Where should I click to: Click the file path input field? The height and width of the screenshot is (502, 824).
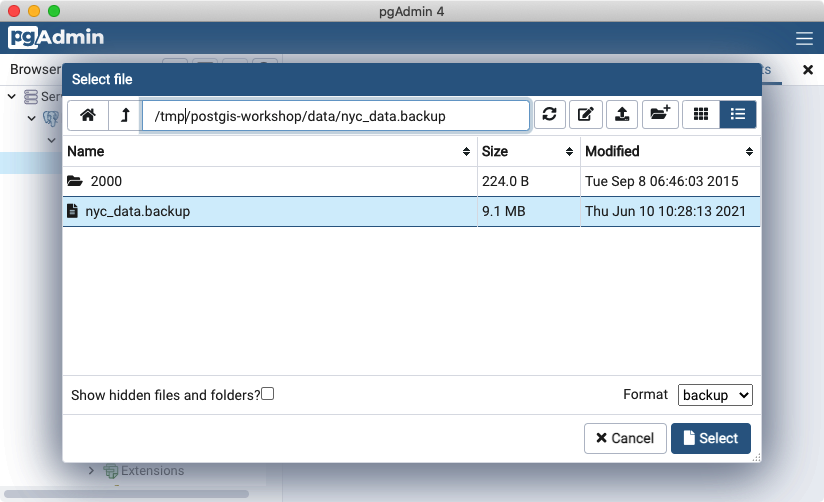pyautogui.click(x=335, y=116)
